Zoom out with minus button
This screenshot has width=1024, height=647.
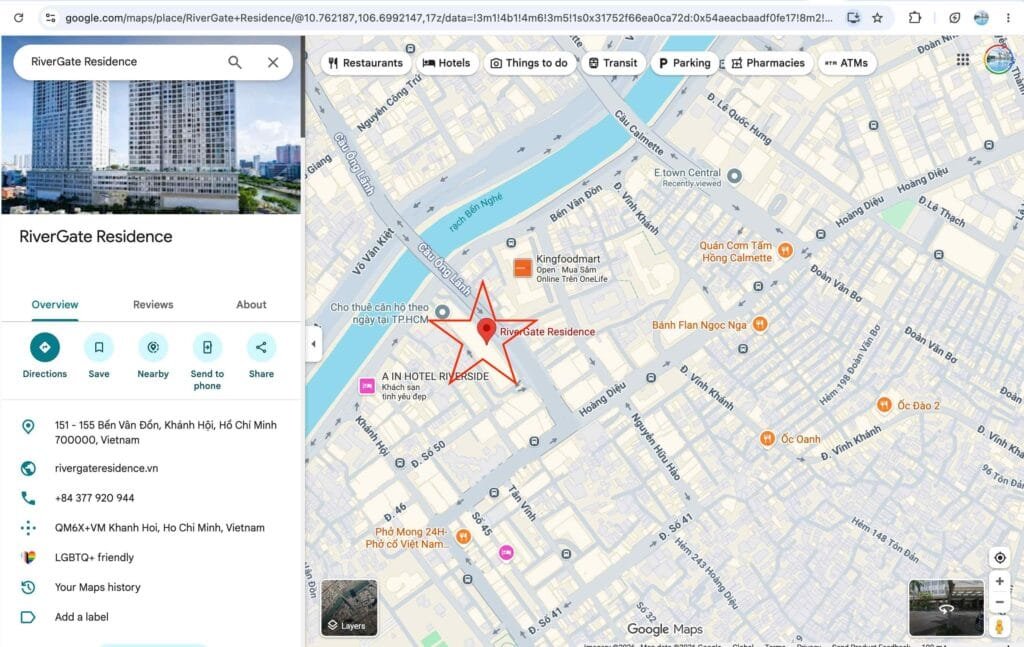click(x=1000, y=602)
